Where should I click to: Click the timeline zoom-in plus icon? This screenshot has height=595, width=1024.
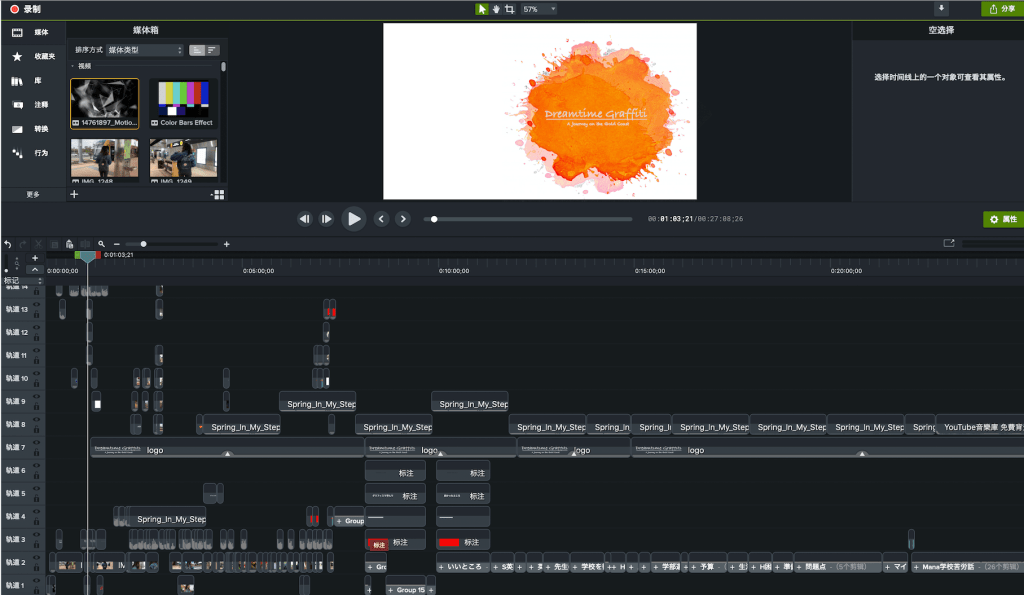[226, 244]
